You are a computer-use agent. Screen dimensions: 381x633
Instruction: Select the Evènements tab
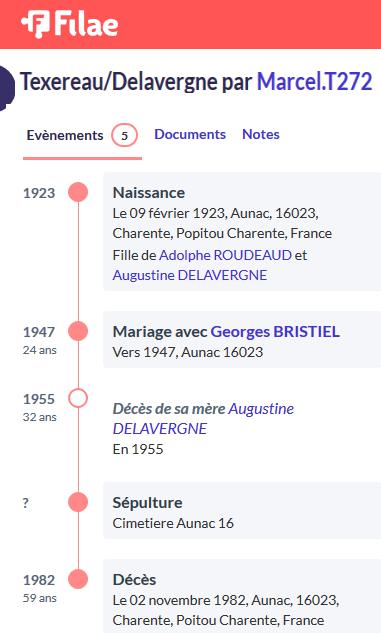click(65, 135)
